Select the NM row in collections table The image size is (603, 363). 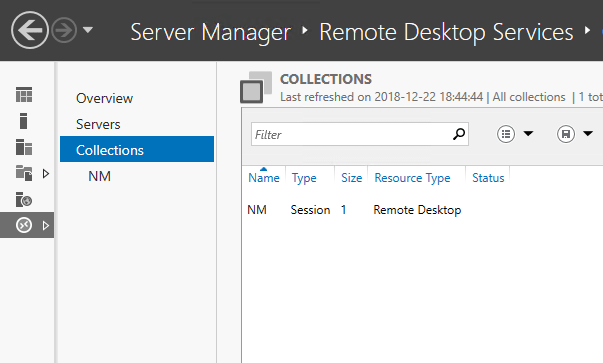(x=422, y=210)
